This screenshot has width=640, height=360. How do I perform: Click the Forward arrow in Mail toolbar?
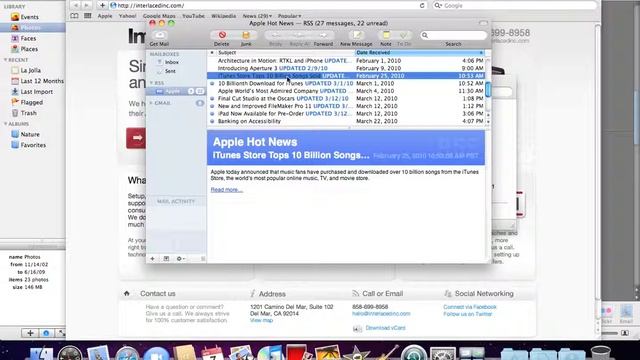tap(323, 36)
